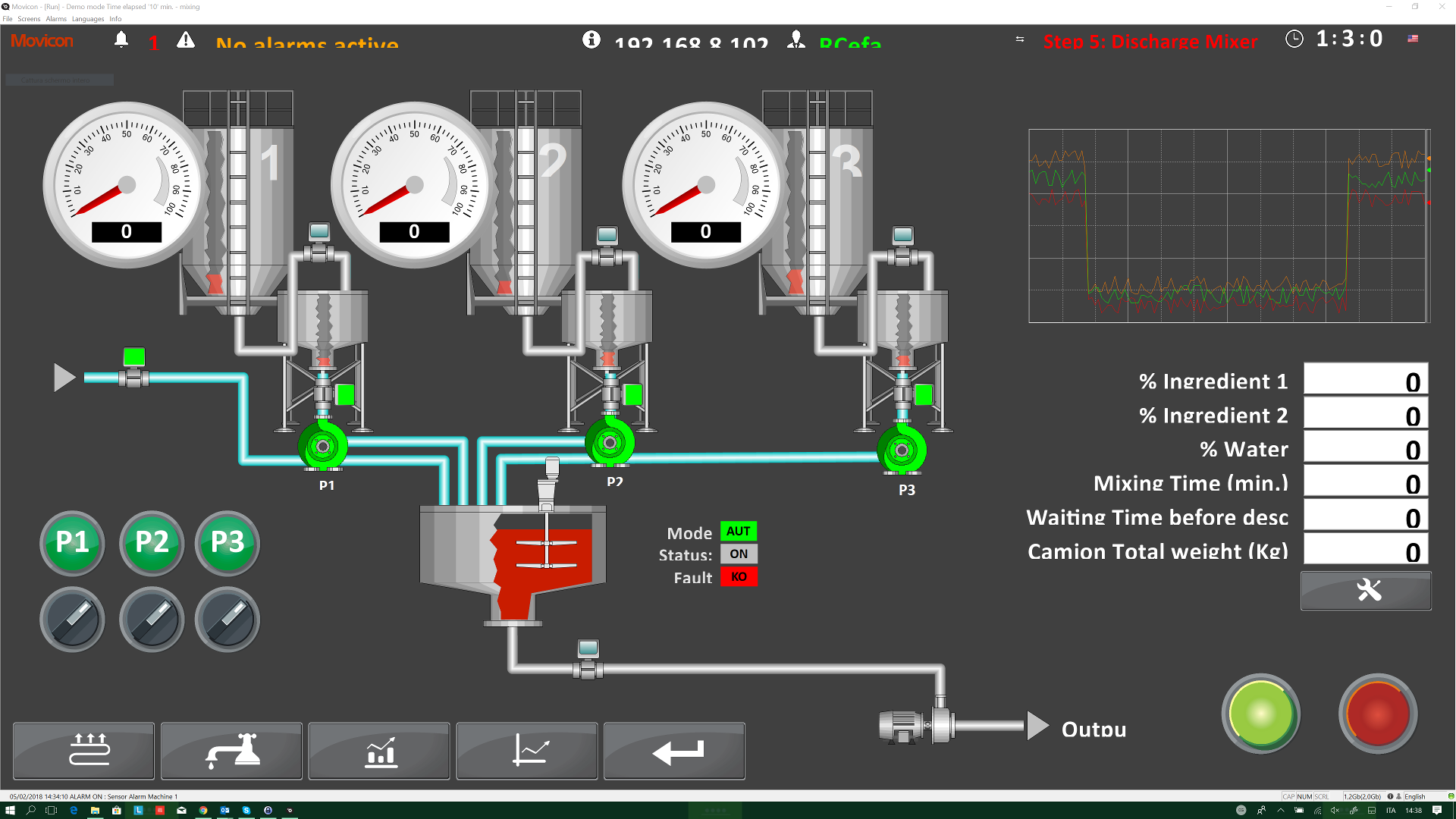Click the KO fault indicator
The image size is (1456, 819).
pyautogui.click(x=739, y=577)
